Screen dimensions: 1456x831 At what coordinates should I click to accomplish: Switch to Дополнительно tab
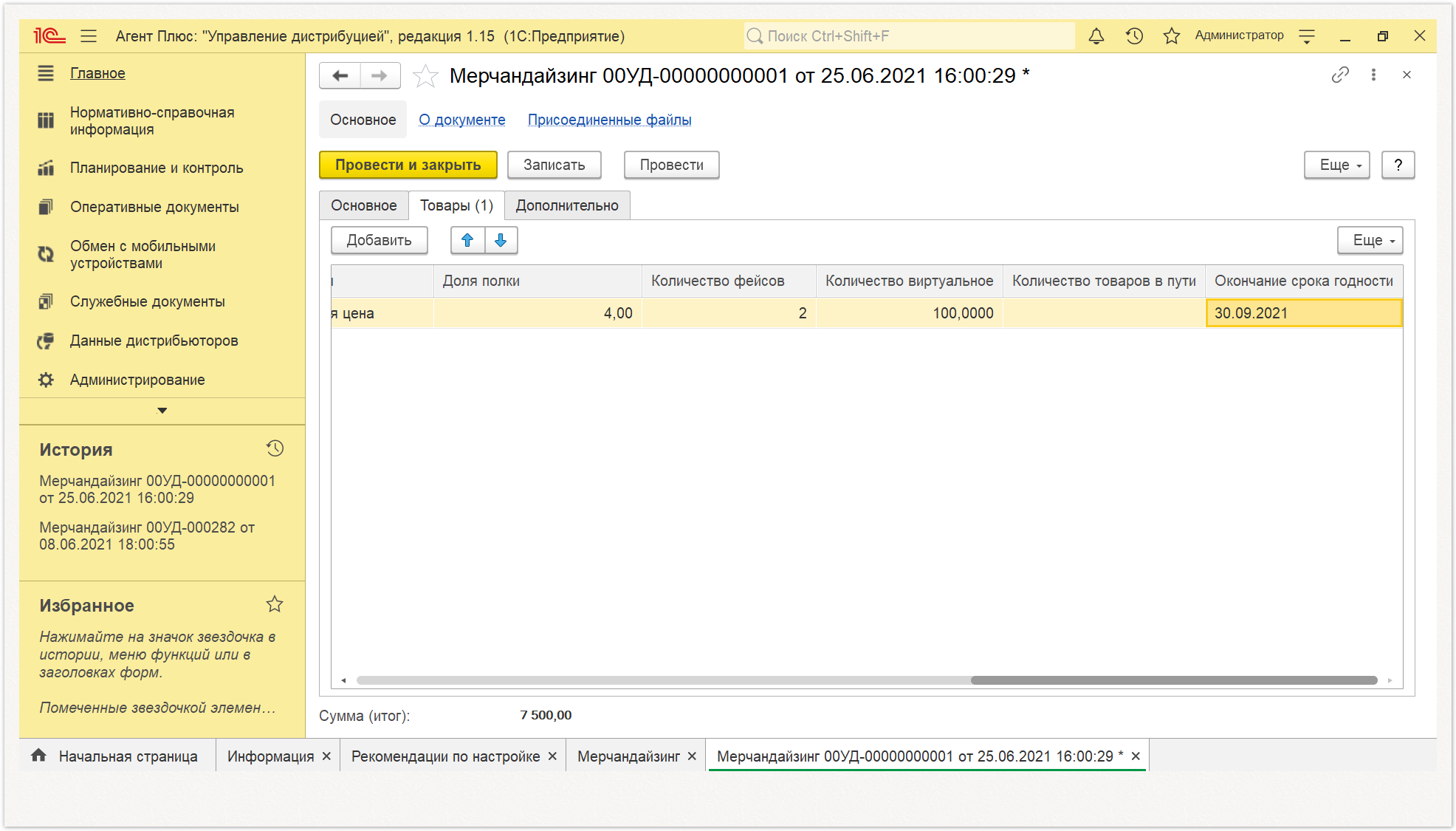(567, 205)
